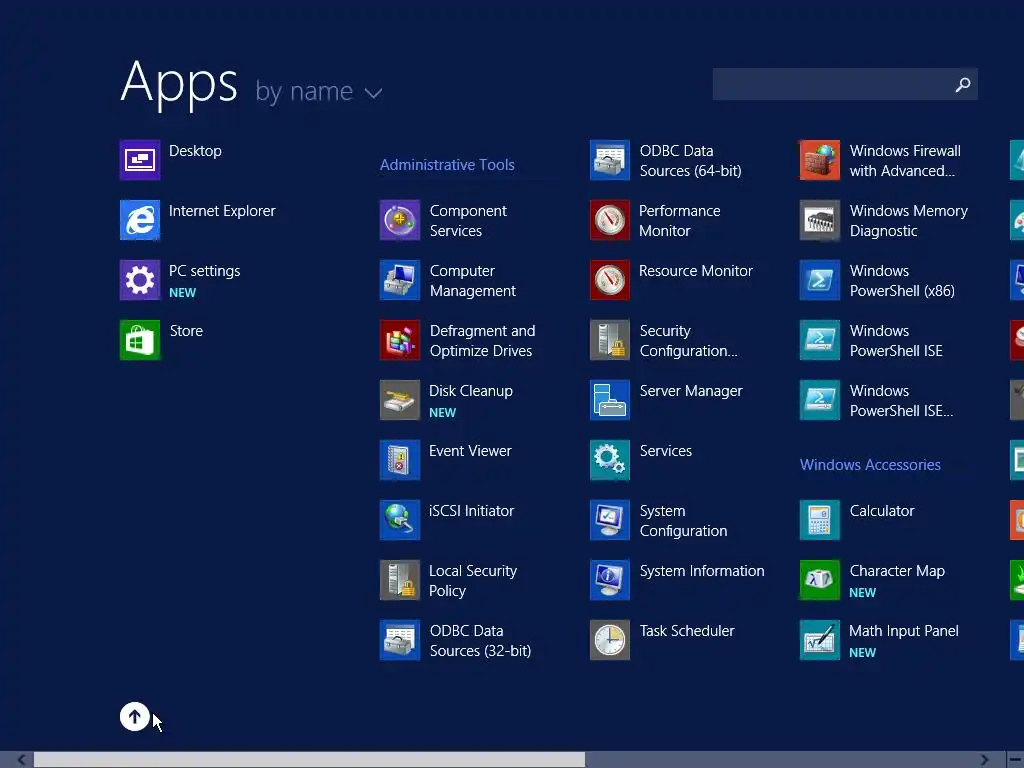The height and width of the screenshot is (768, 1024).
Task: Open the Desktop tile icon
Action: coord(140,159)
